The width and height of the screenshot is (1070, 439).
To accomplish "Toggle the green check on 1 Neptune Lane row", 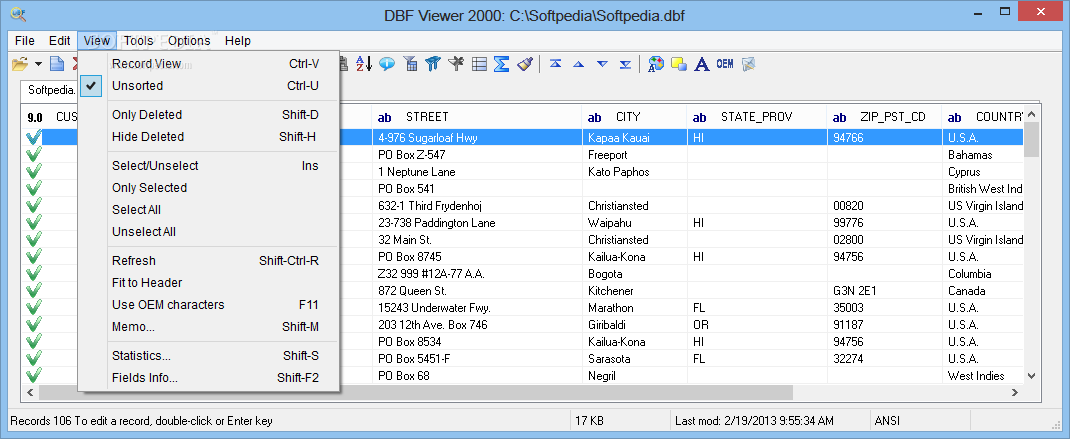I will click(x=33, y=172).
